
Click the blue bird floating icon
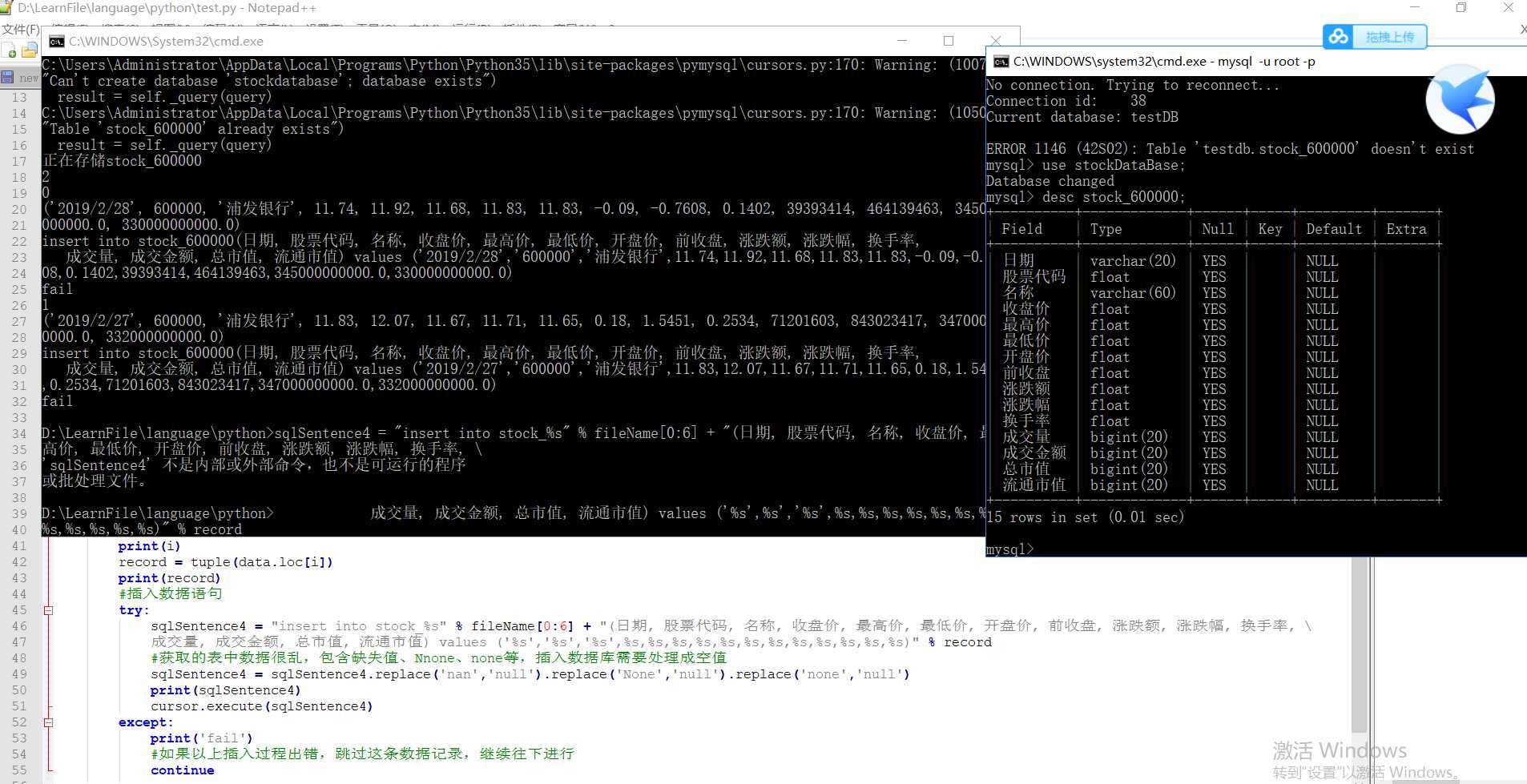coord(1460,99)
